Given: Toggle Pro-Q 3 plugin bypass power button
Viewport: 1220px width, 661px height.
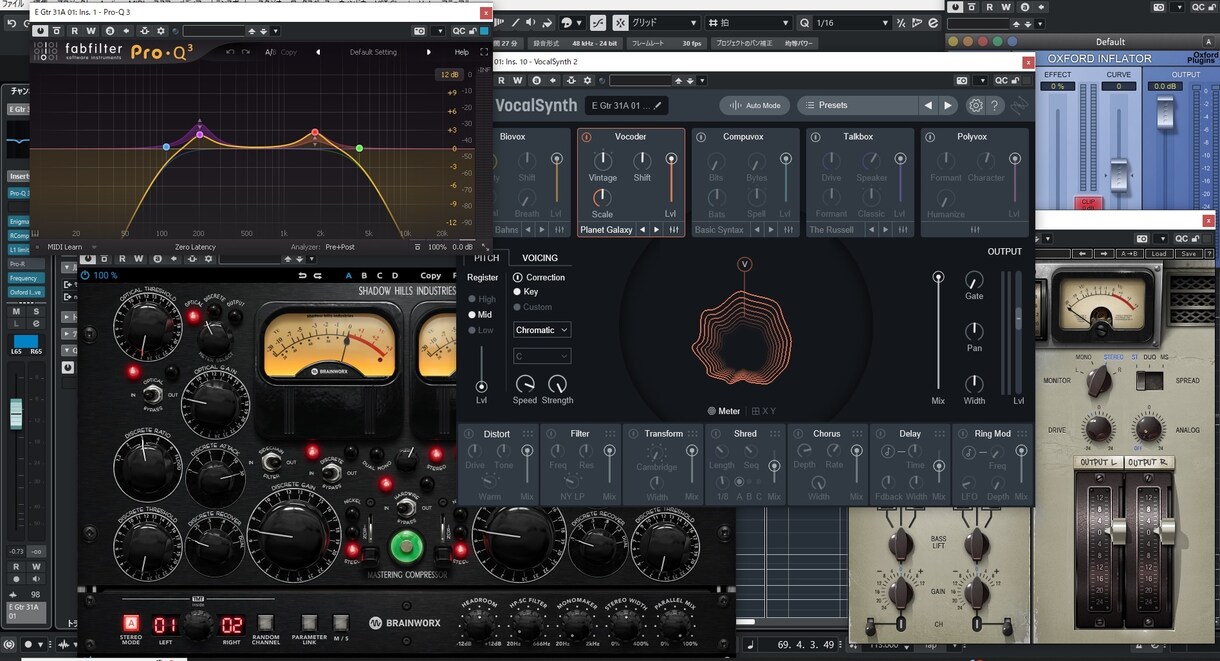Looking at the screenshot, I should pyautogui.click(x=41, y=31).
